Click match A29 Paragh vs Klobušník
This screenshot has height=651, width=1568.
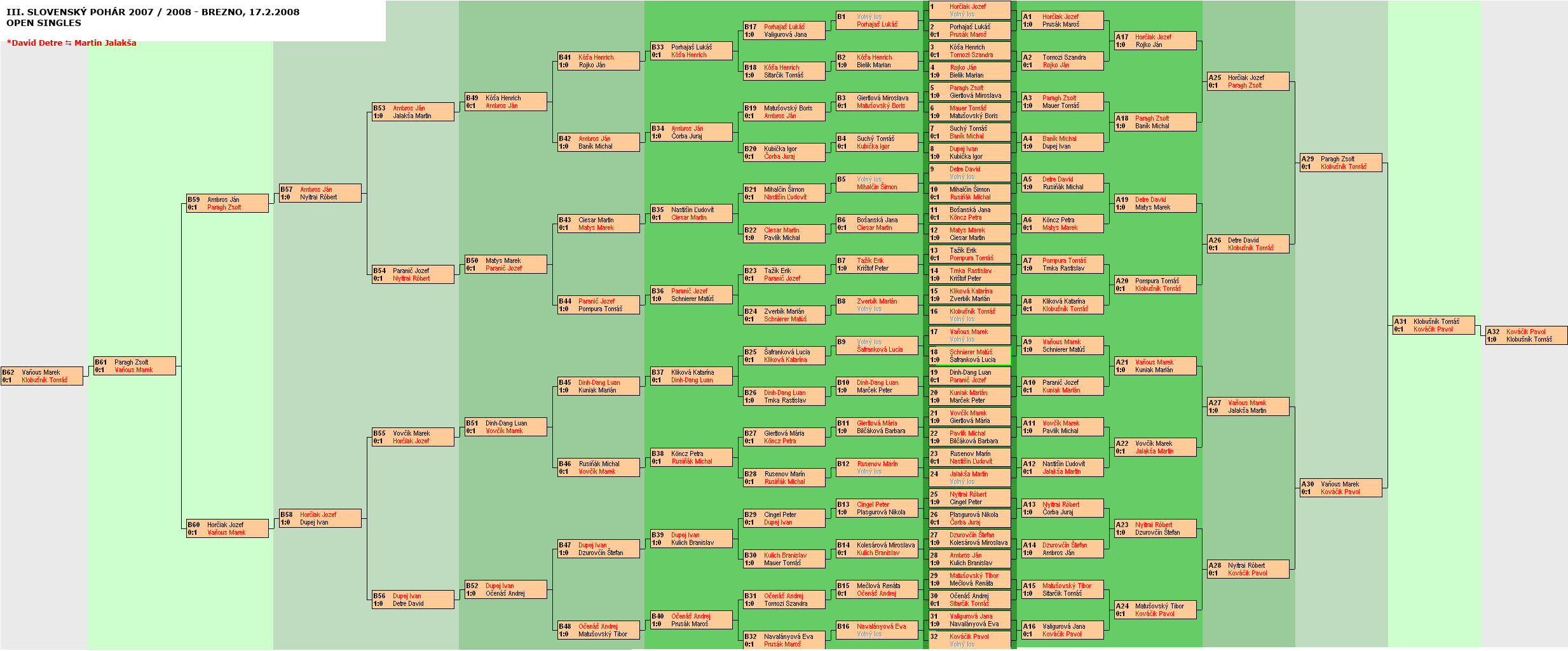coord(1340,163)
